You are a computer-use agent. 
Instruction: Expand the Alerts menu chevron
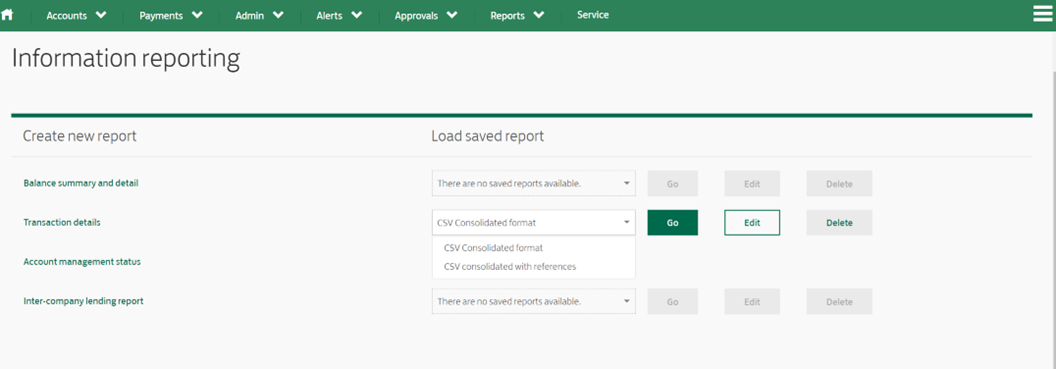pyautogui.click(x=357, y=15)
